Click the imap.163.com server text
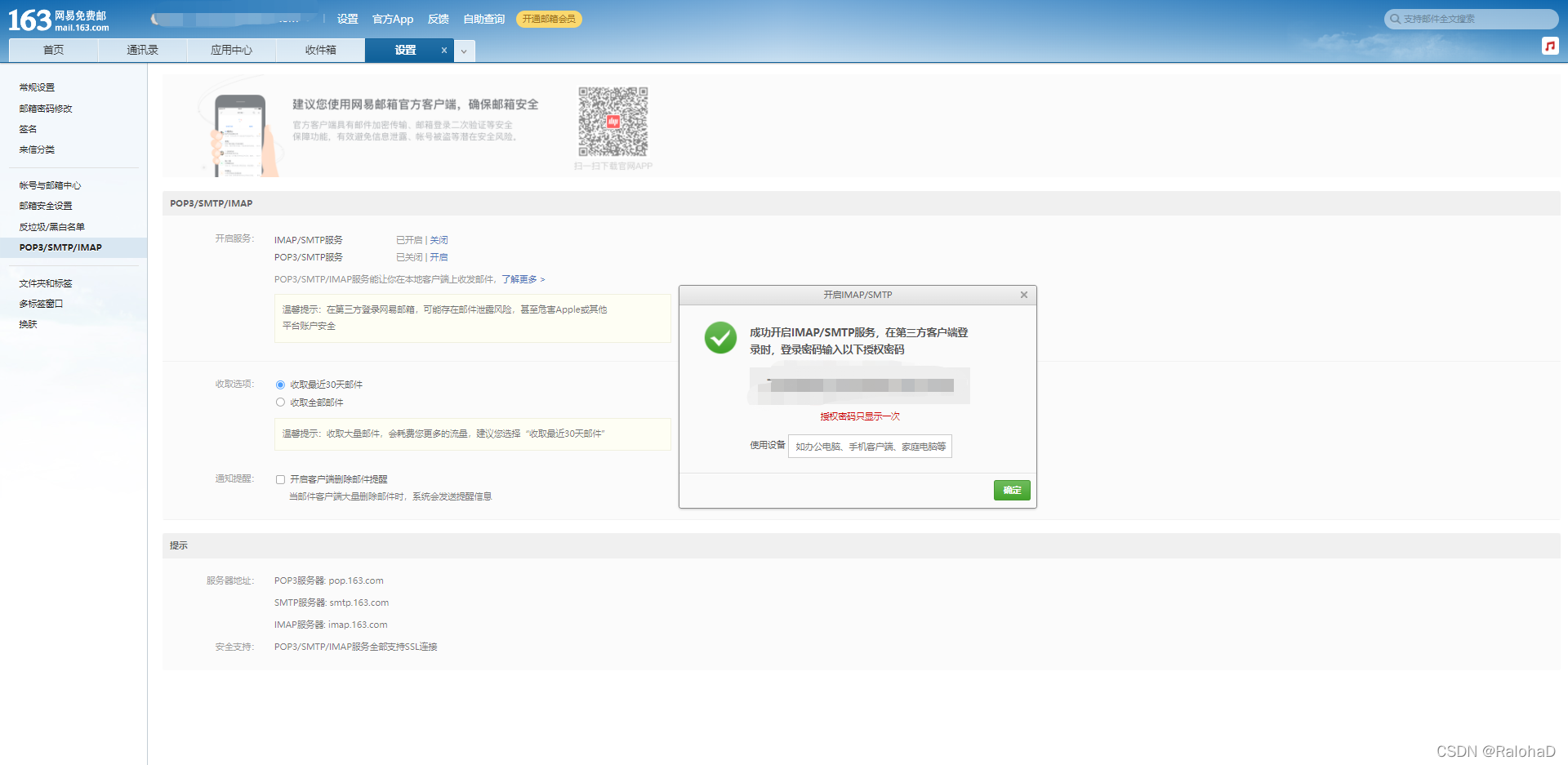 point(358,625)
